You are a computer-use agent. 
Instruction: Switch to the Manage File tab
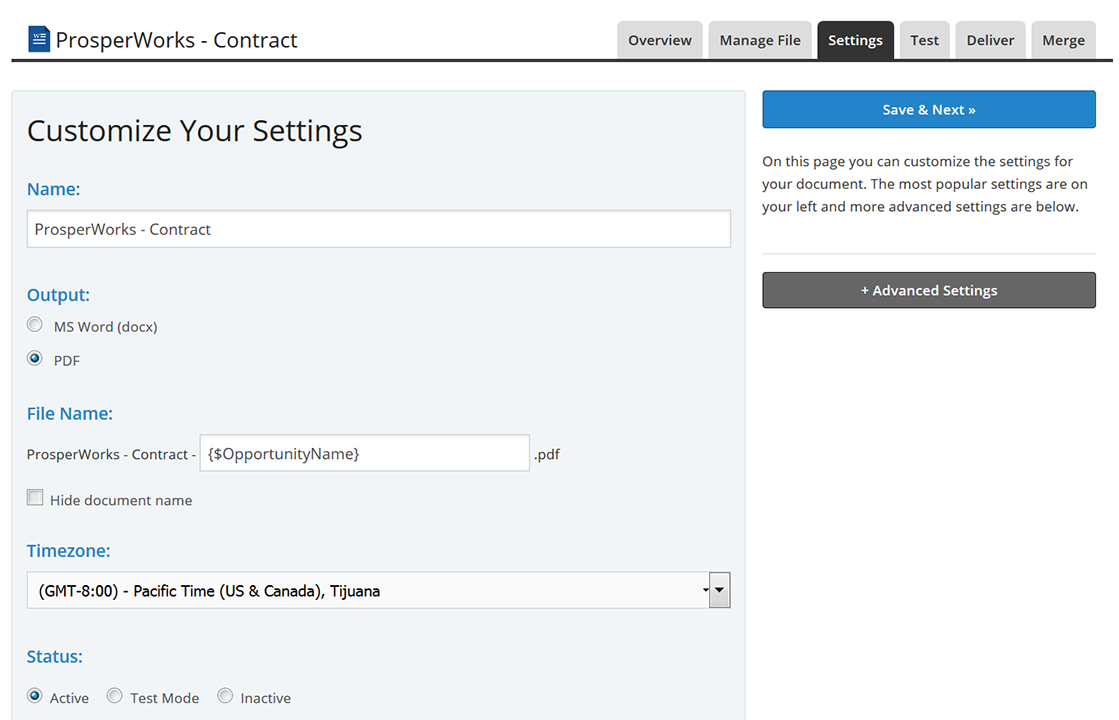[760, 40]
